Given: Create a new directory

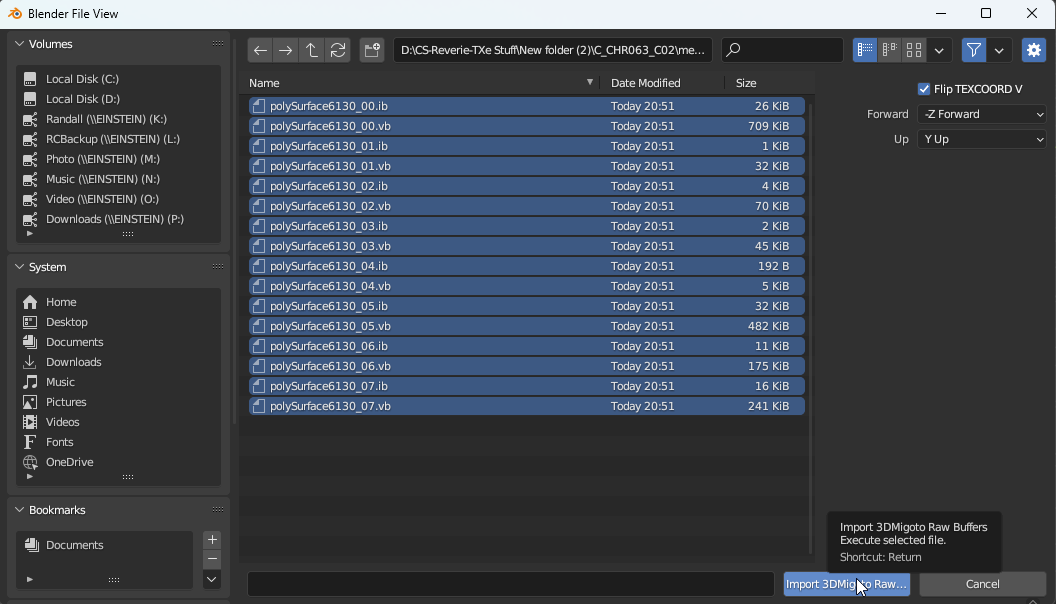Looking at the screenshot, I should 372,50.
